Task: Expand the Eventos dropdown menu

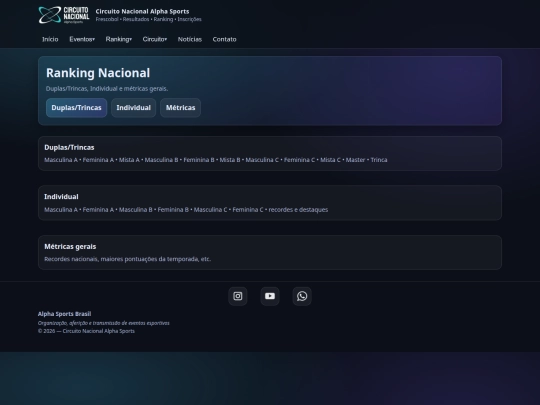Action: pyautogui.click(x=82, y=39)
